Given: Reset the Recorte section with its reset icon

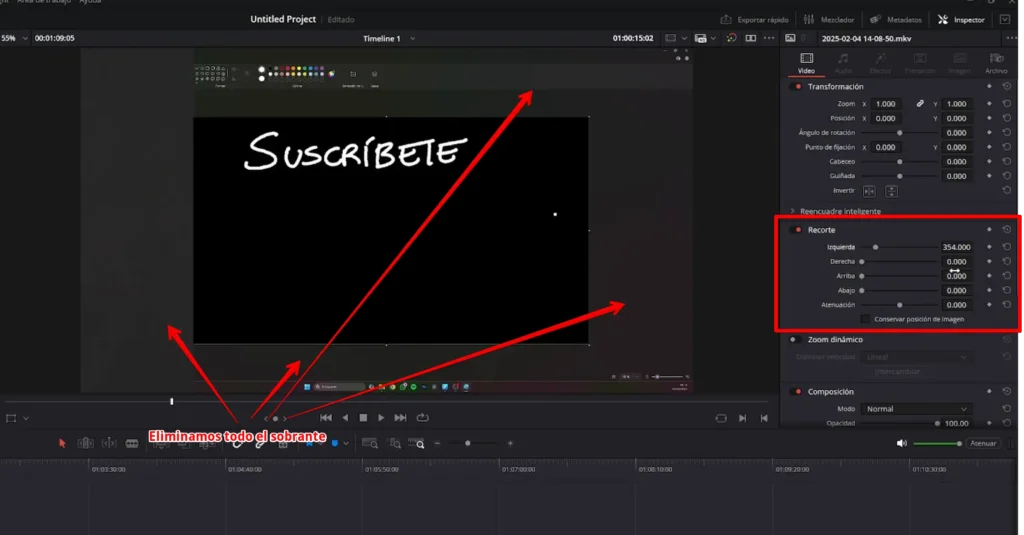Looking at the screenshot, I should tap(1007, 230).
